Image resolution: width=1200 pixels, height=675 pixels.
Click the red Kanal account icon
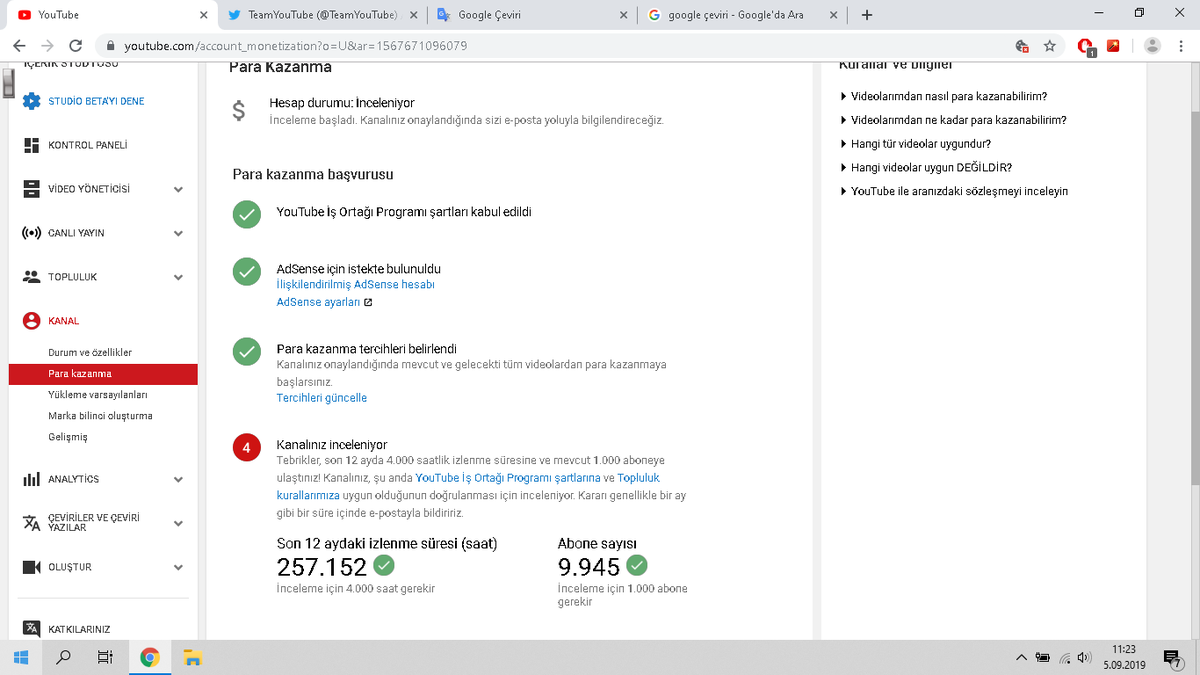[31, 321]
